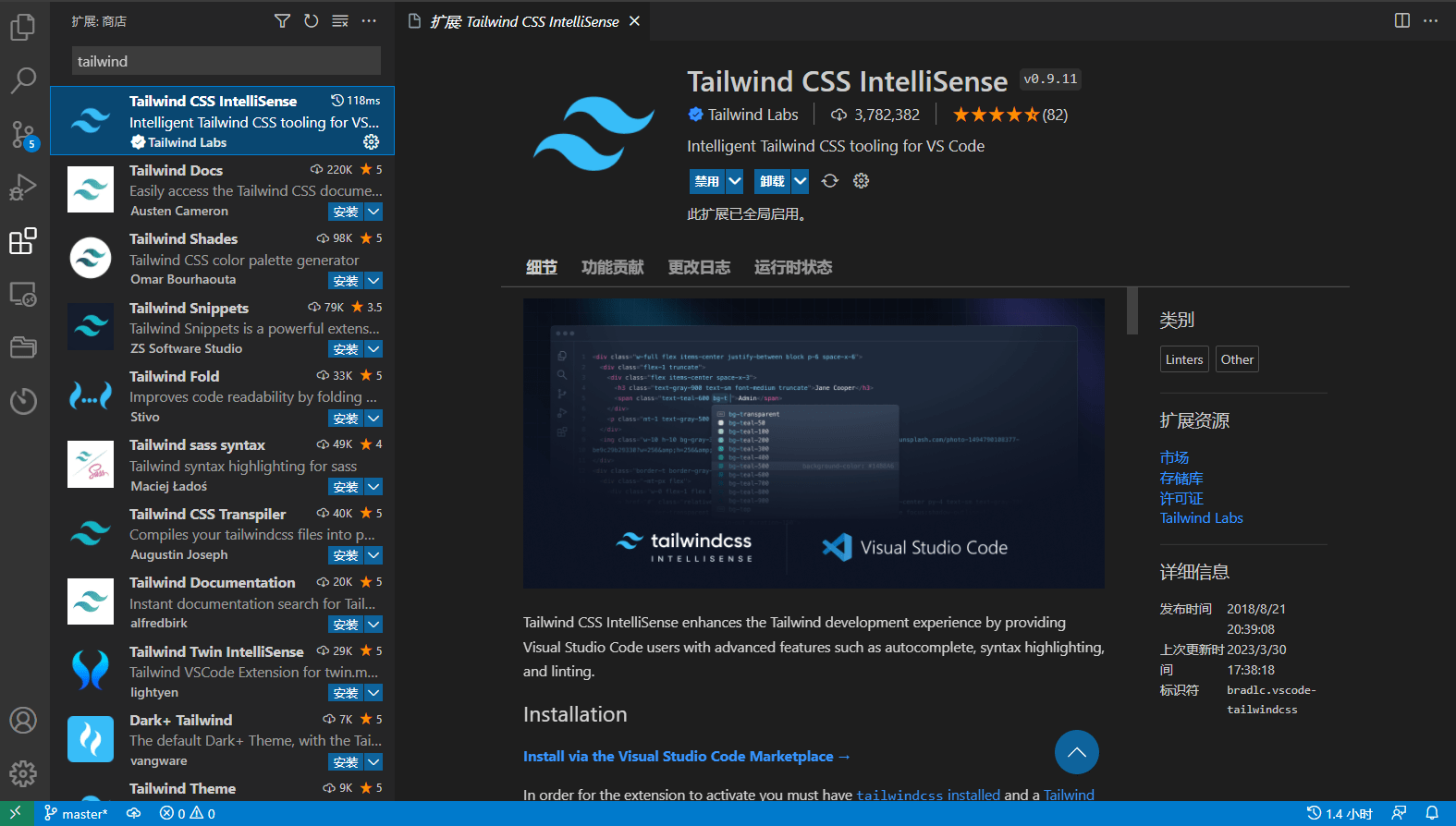Filter extensions with the funnel icon
The width and height of the screenshot is (1456, 826).
282,21
